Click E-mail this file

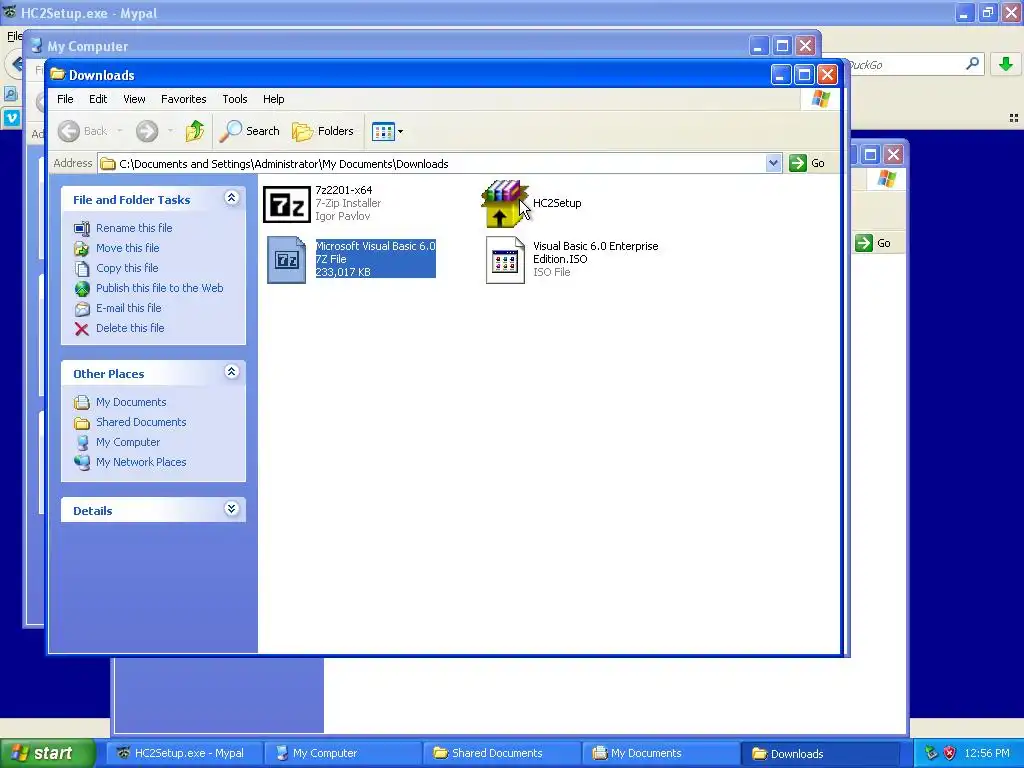click(129, 308)
